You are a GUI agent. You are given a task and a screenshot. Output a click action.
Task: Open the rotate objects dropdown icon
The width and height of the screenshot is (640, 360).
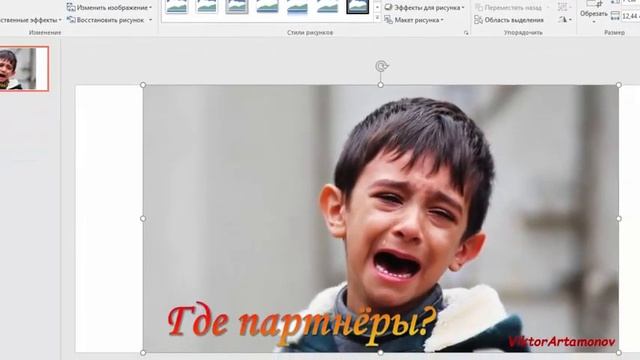tap(564, 19)
